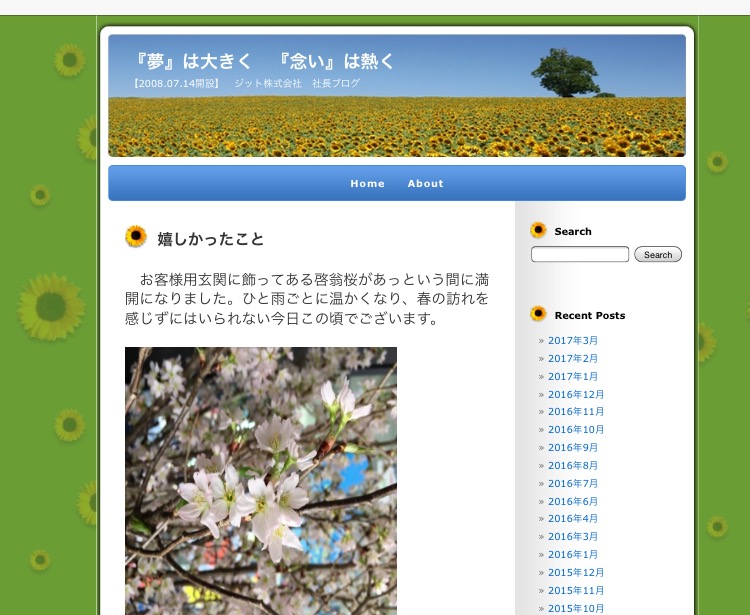Click the subtitle ジット株式会社 社長ブログ
This screenshot has width=750, height=615.
click(x=297, y=83)
